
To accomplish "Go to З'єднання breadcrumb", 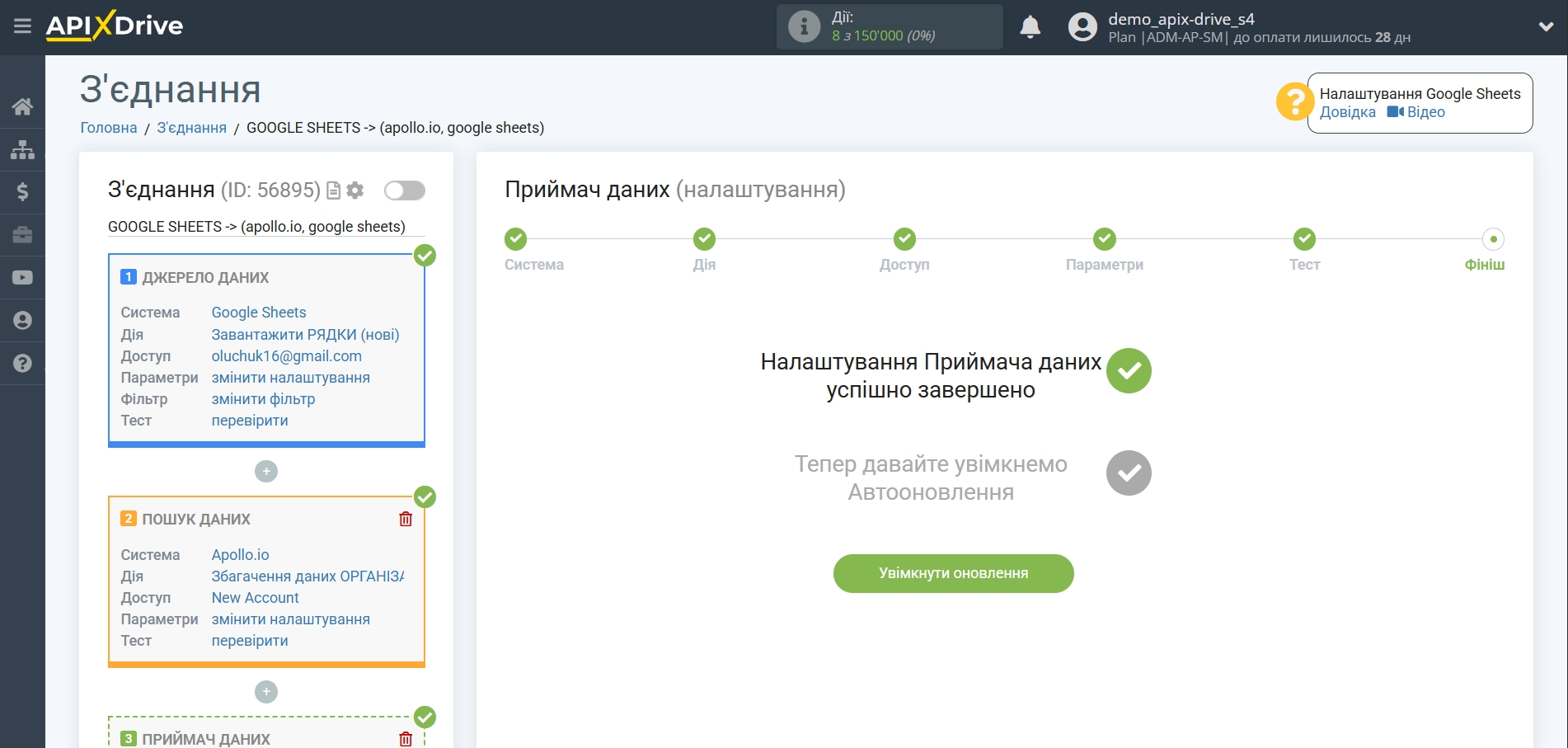I will [x=191, y=128].
